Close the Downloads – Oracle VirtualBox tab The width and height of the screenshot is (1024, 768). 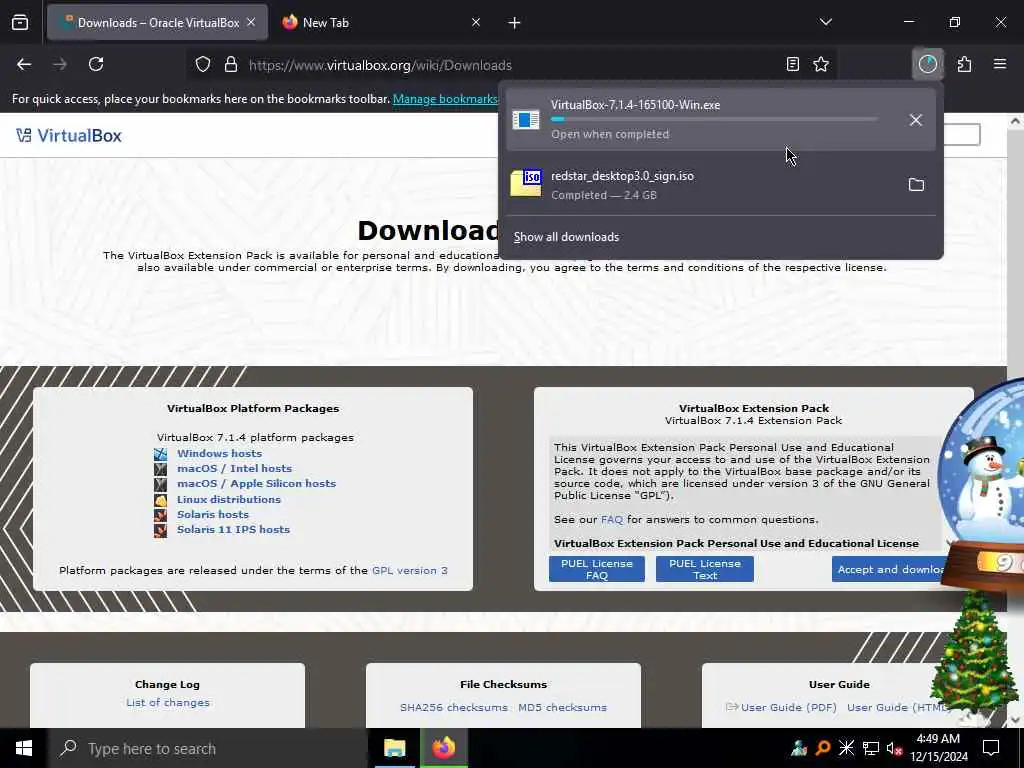(251, 23)
